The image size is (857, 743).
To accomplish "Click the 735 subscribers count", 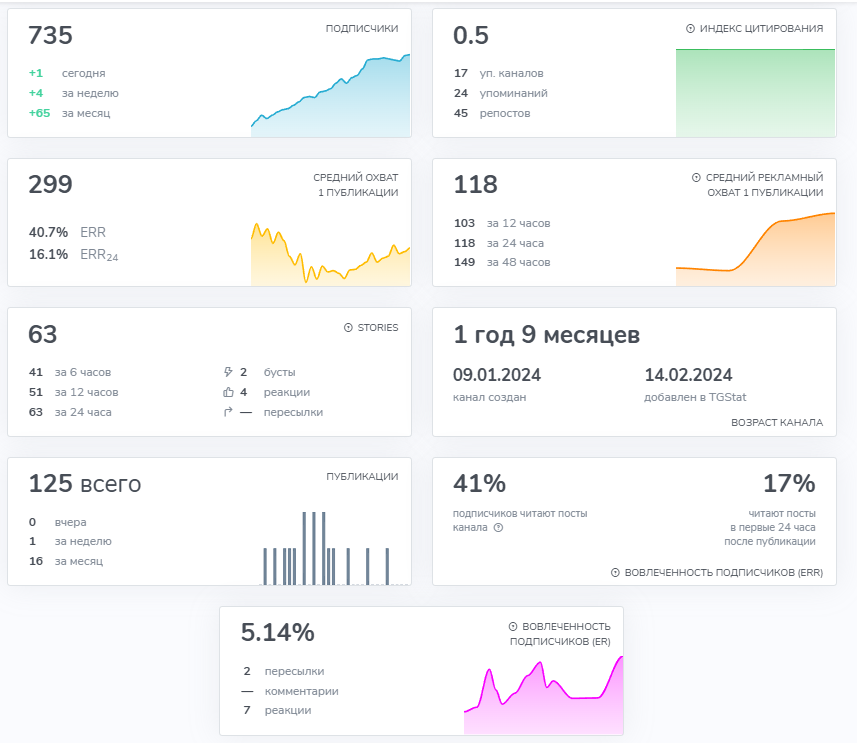I will tap(51, 36).
